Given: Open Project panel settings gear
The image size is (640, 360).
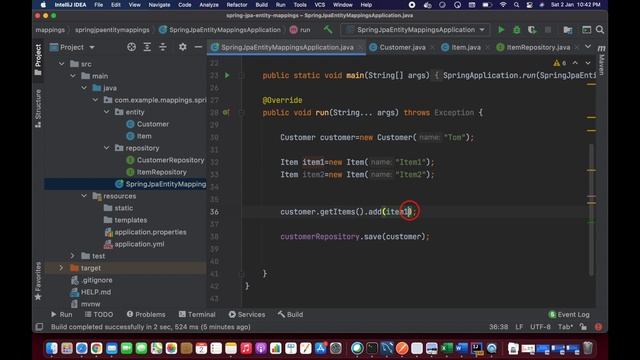Looking at the screenshot, I should [x=182, y=47].
